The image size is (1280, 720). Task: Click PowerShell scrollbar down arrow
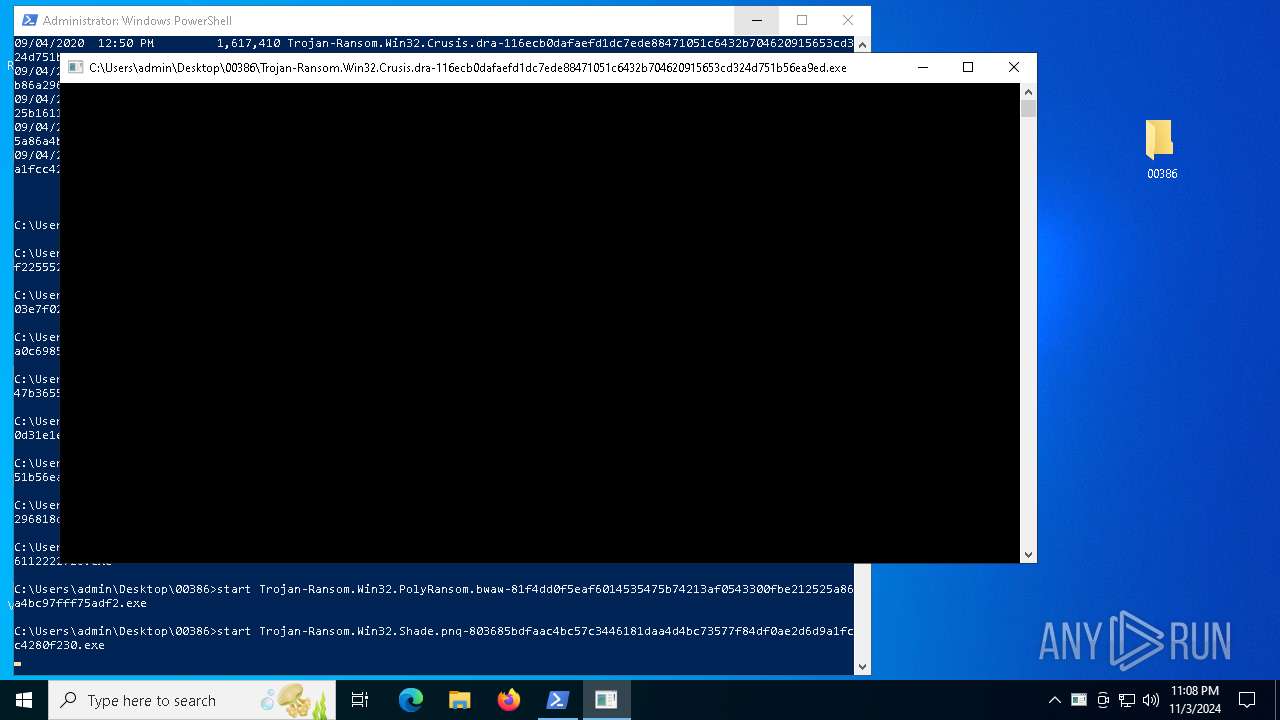click(862, 666)
